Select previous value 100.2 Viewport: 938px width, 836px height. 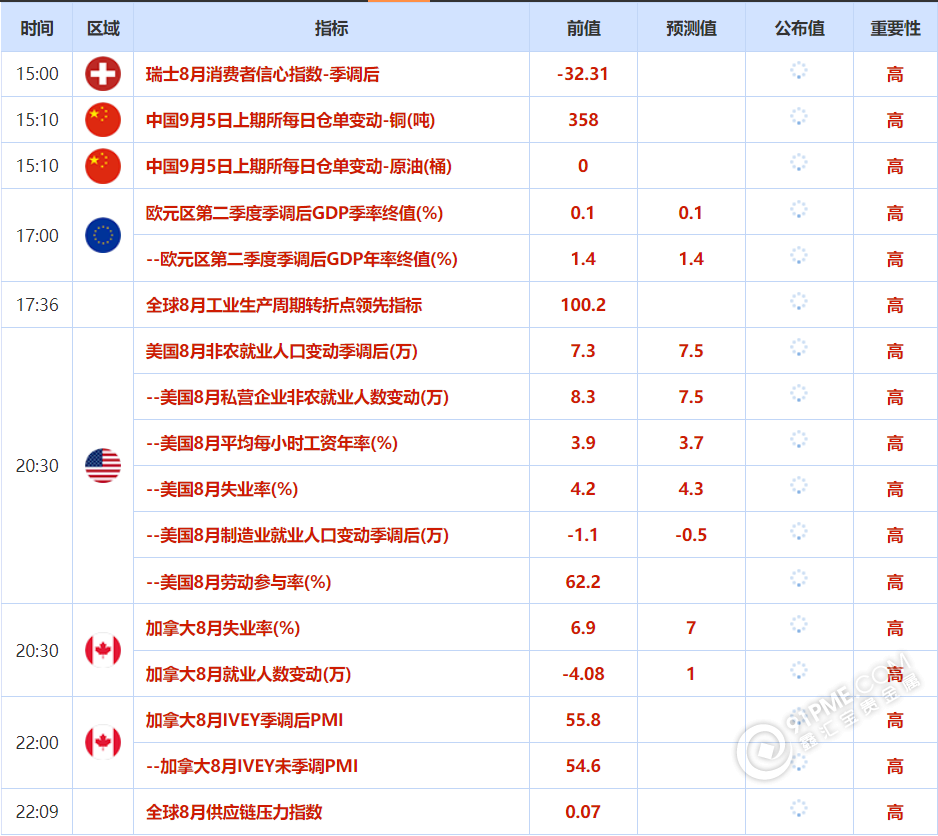[583, 305]
